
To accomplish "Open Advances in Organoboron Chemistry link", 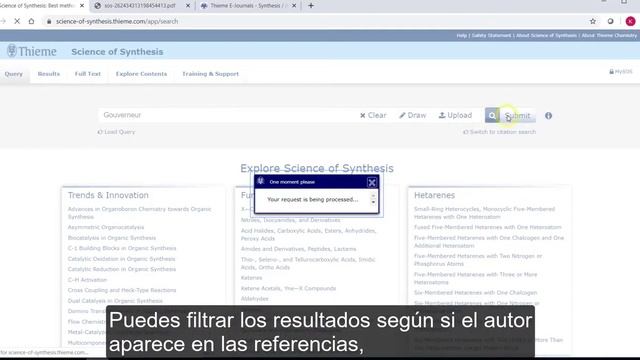I will coord(140,213).
